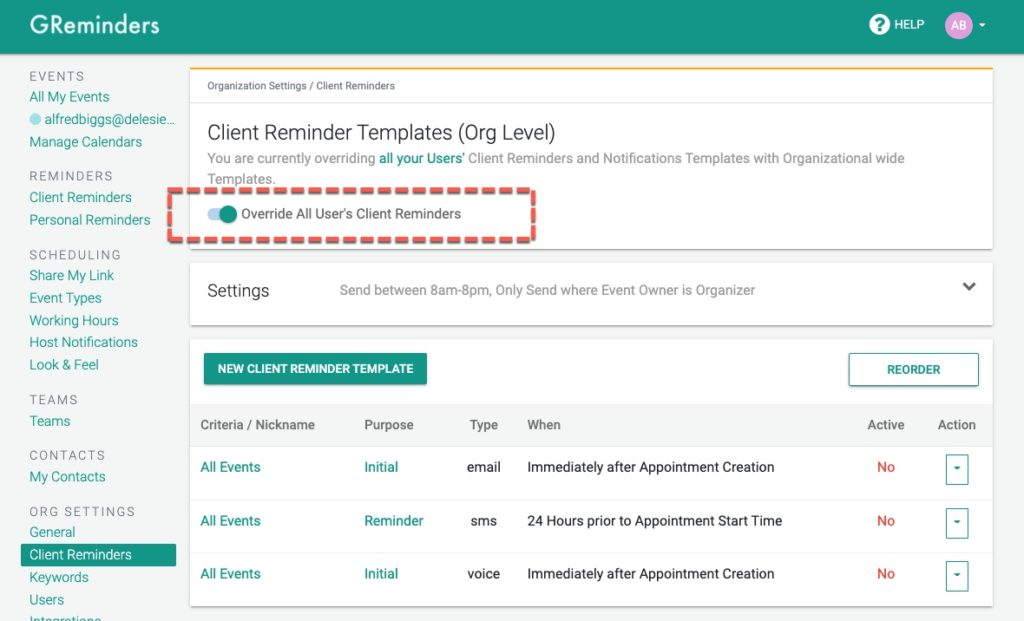This screenshot has width=1024, height=621.
Task: Click New Client Reminder Template button
Action: coord(315,369)
